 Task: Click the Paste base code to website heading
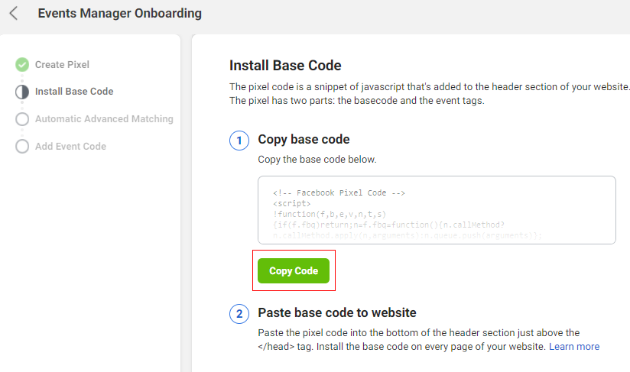(337, 313)
